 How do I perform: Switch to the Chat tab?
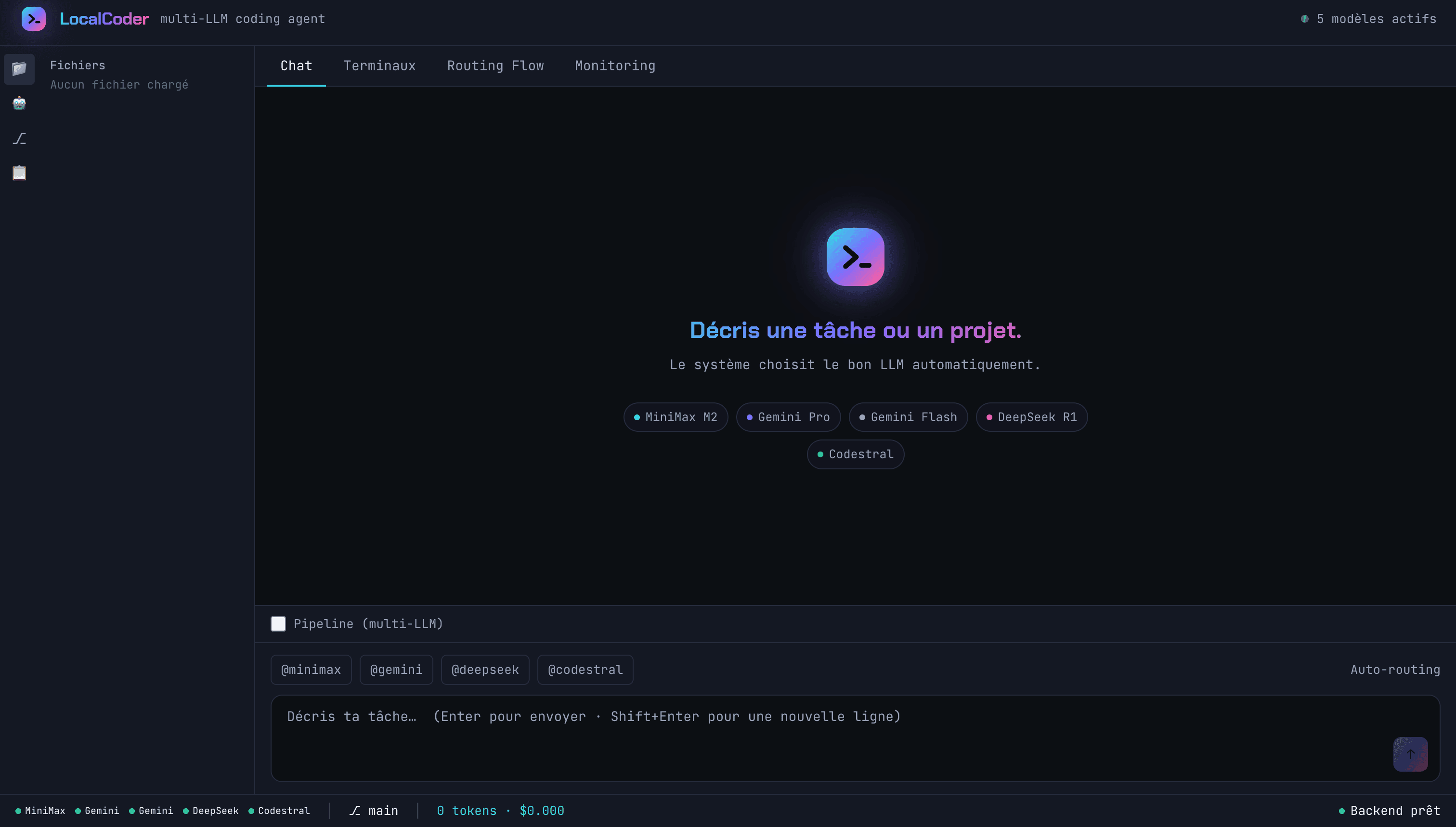[x=296, y=66]
